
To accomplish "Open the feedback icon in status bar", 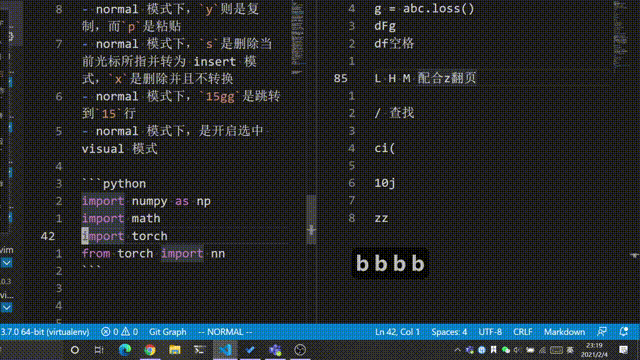I will [x=602, y=332].
